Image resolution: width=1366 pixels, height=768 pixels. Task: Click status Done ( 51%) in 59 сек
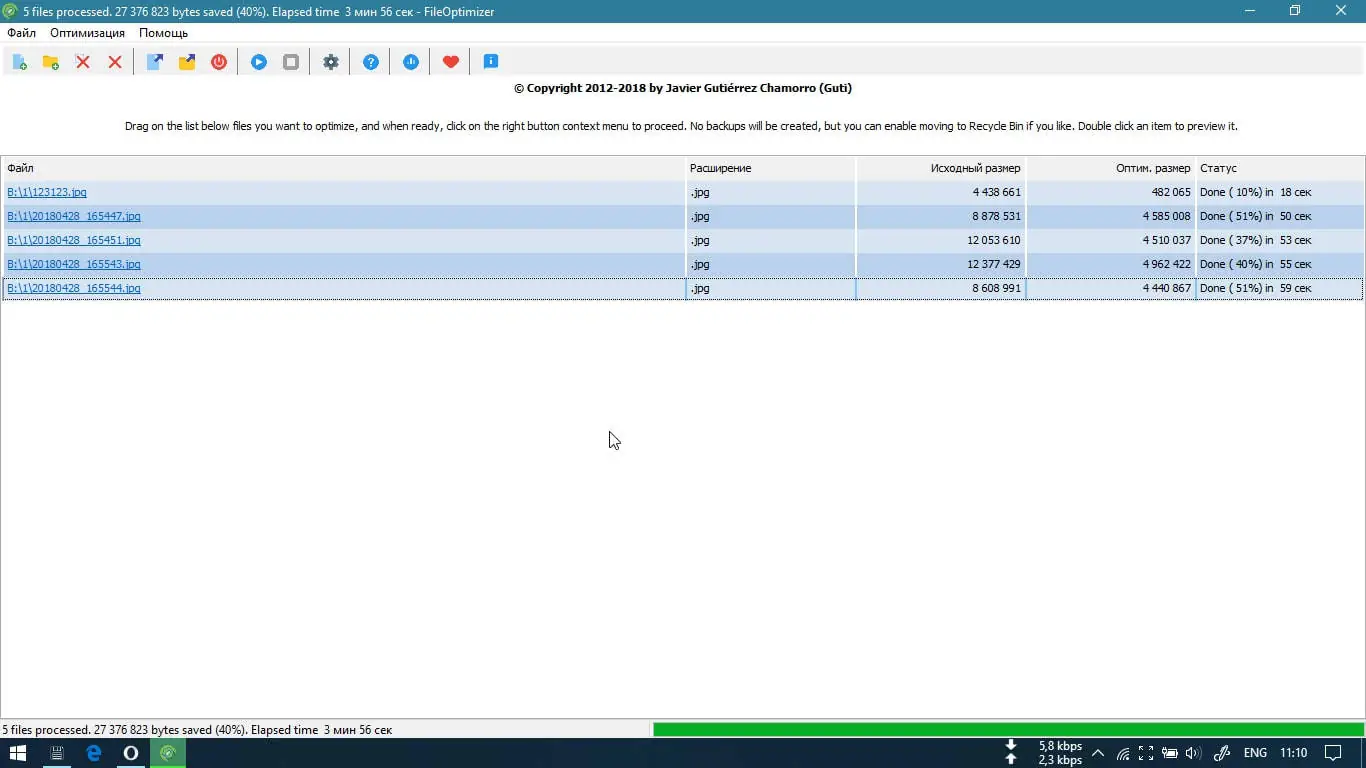[x=1255, y=288]
